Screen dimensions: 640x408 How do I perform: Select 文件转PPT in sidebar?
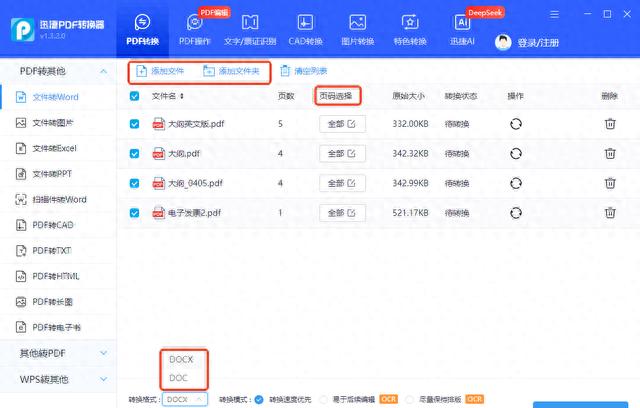(58, 174)
